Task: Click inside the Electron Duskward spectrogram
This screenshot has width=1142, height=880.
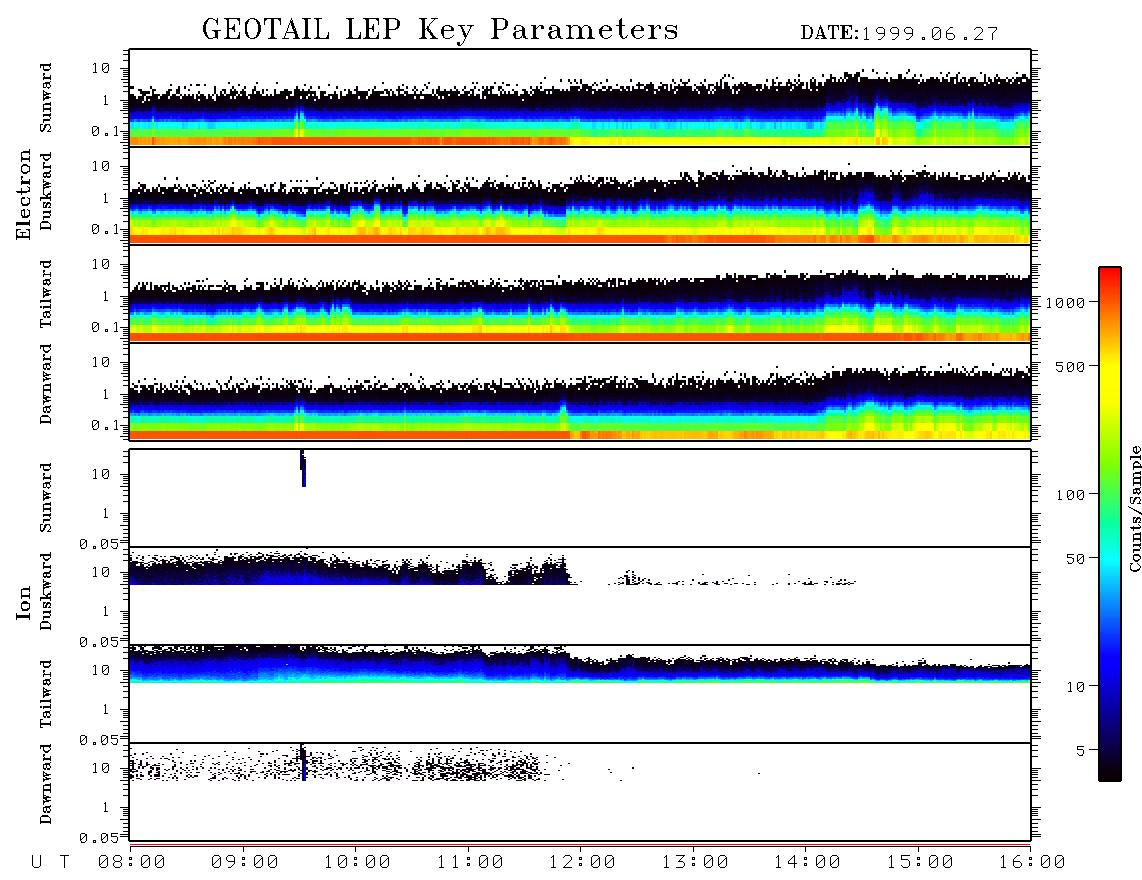Action: 580,196
